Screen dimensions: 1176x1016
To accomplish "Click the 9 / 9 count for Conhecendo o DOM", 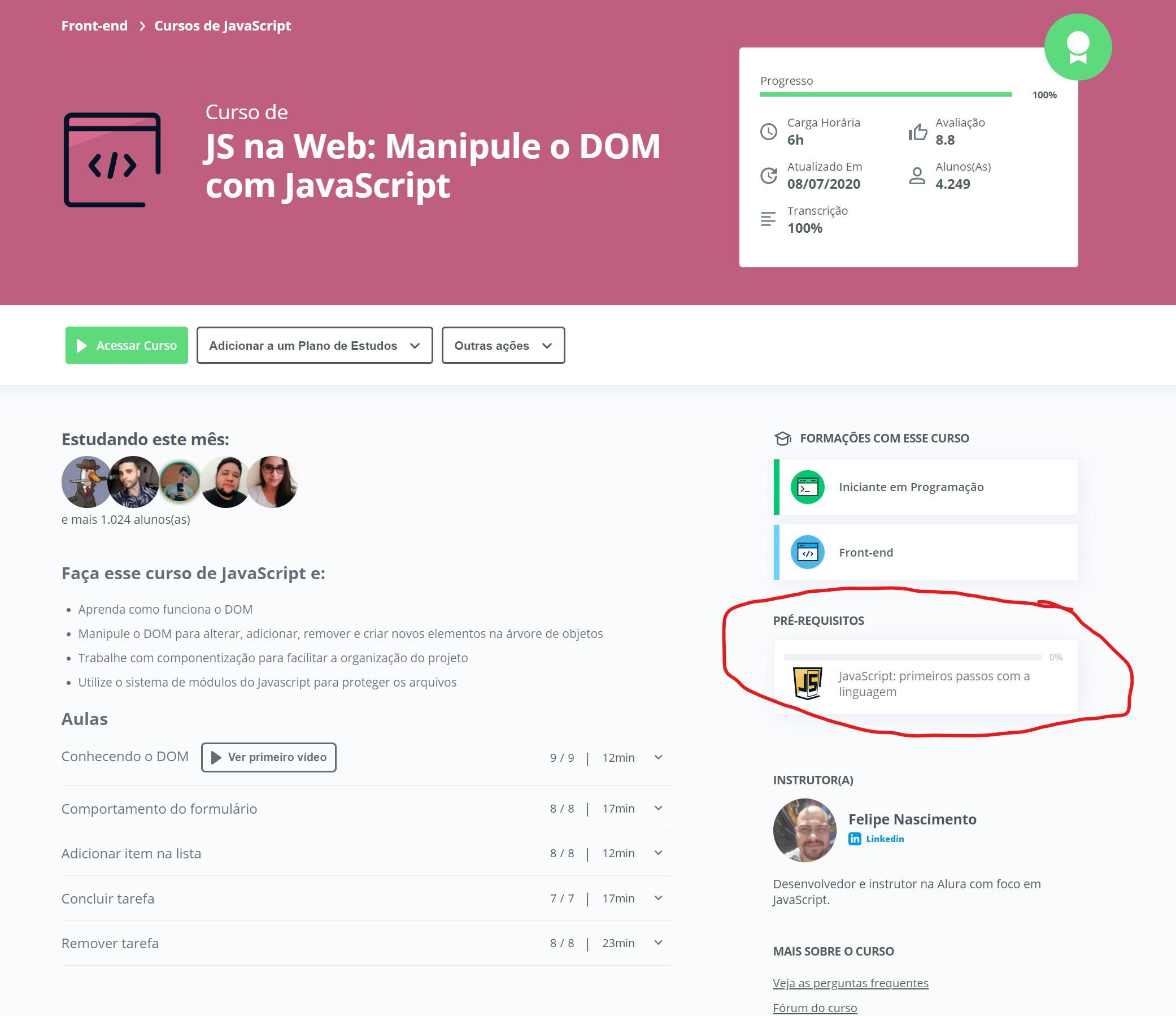I will click(x=562, y=758).
